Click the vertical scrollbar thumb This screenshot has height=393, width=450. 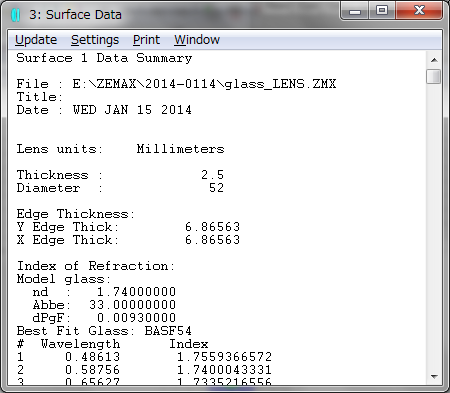point(434,76)
